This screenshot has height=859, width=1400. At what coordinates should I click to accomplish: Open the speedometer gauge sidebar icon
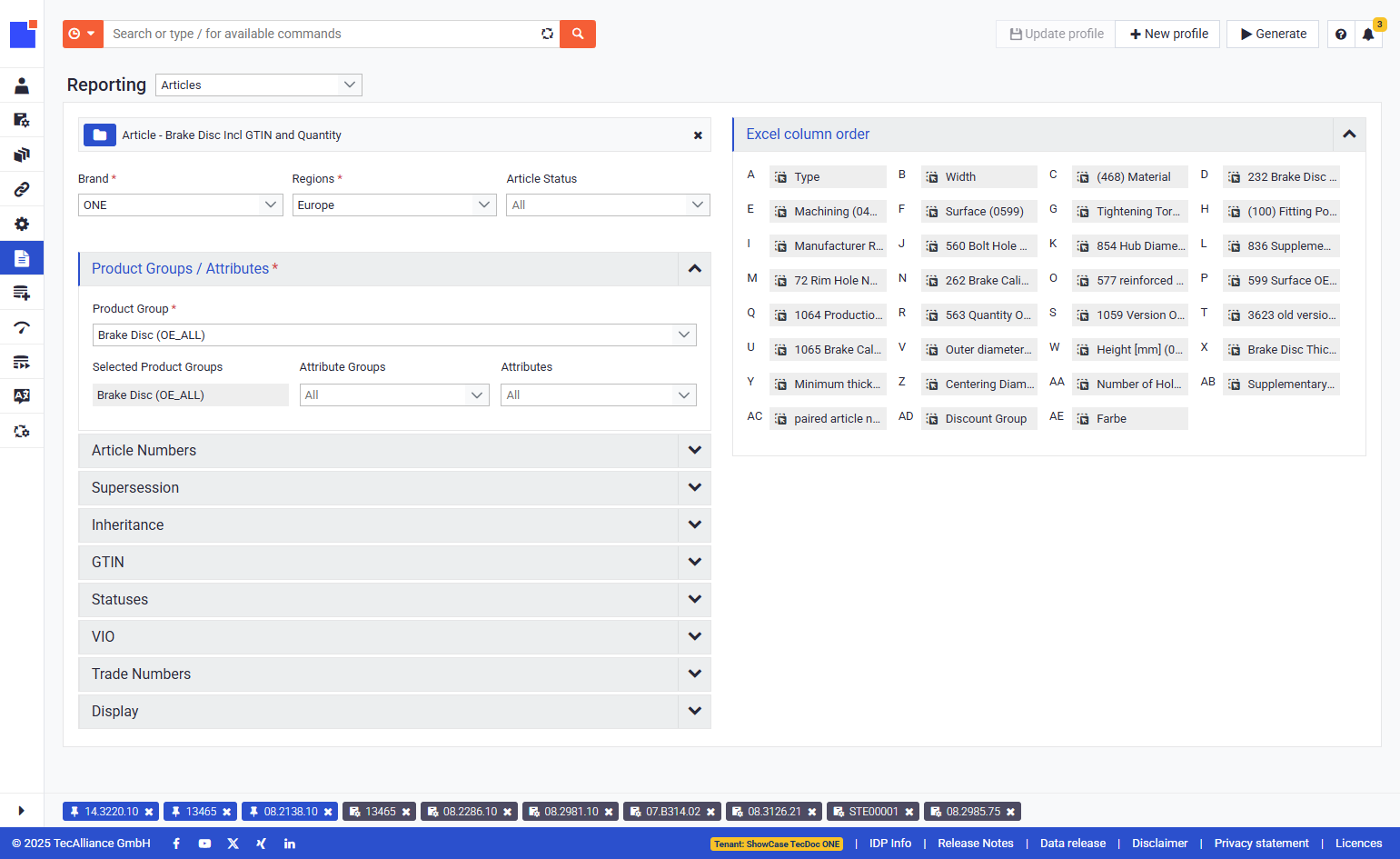point(22,327)
